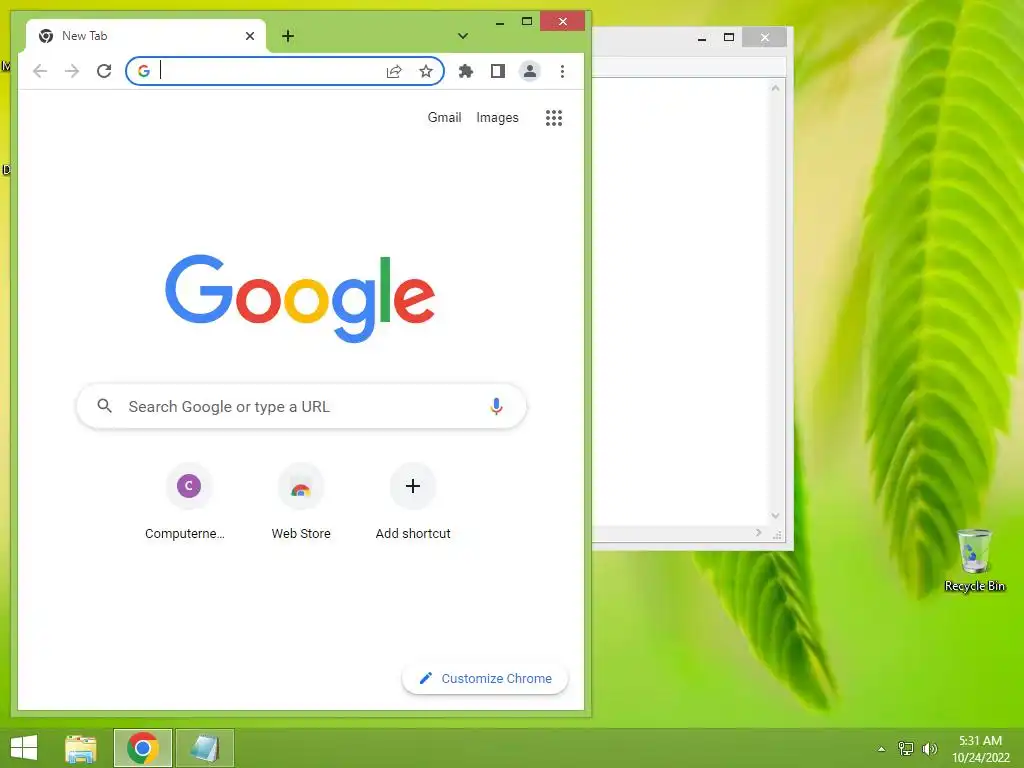Switch to the notepad taskbar app
The image size is (1024, 768).
click(x=204, y=748)
